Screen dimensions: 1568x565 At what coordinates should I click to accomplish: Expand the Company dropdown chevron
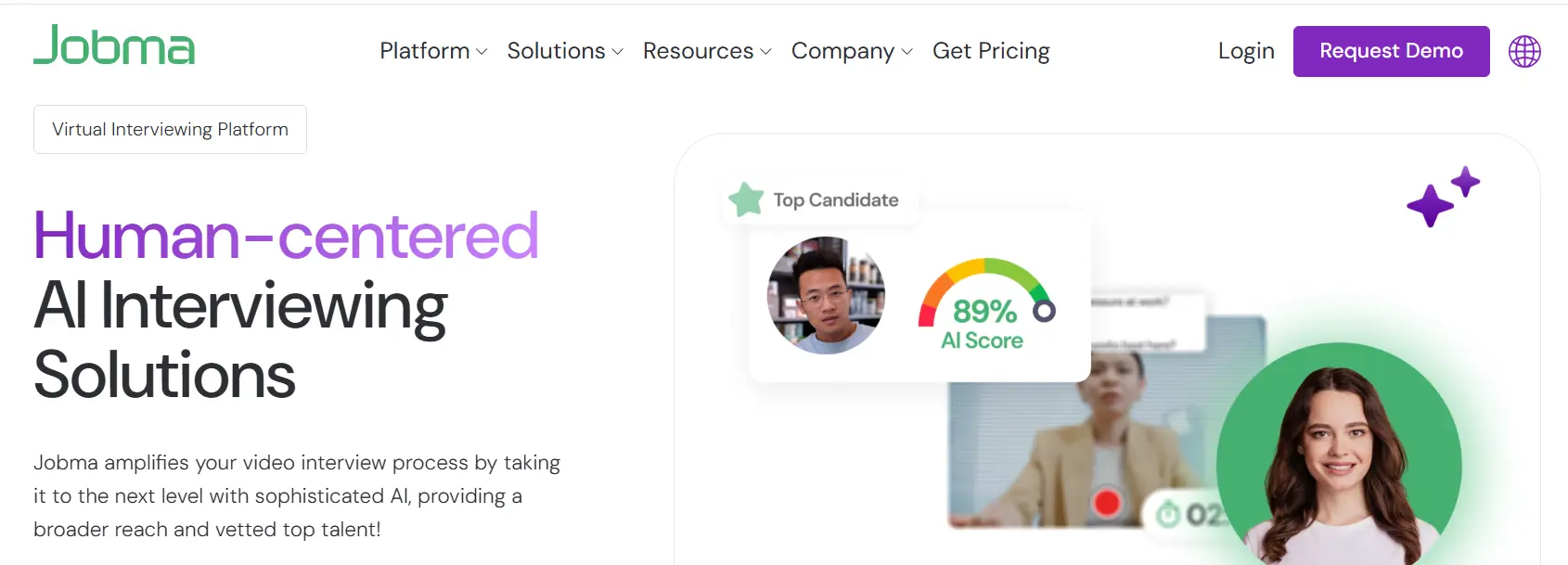[906, 52]
